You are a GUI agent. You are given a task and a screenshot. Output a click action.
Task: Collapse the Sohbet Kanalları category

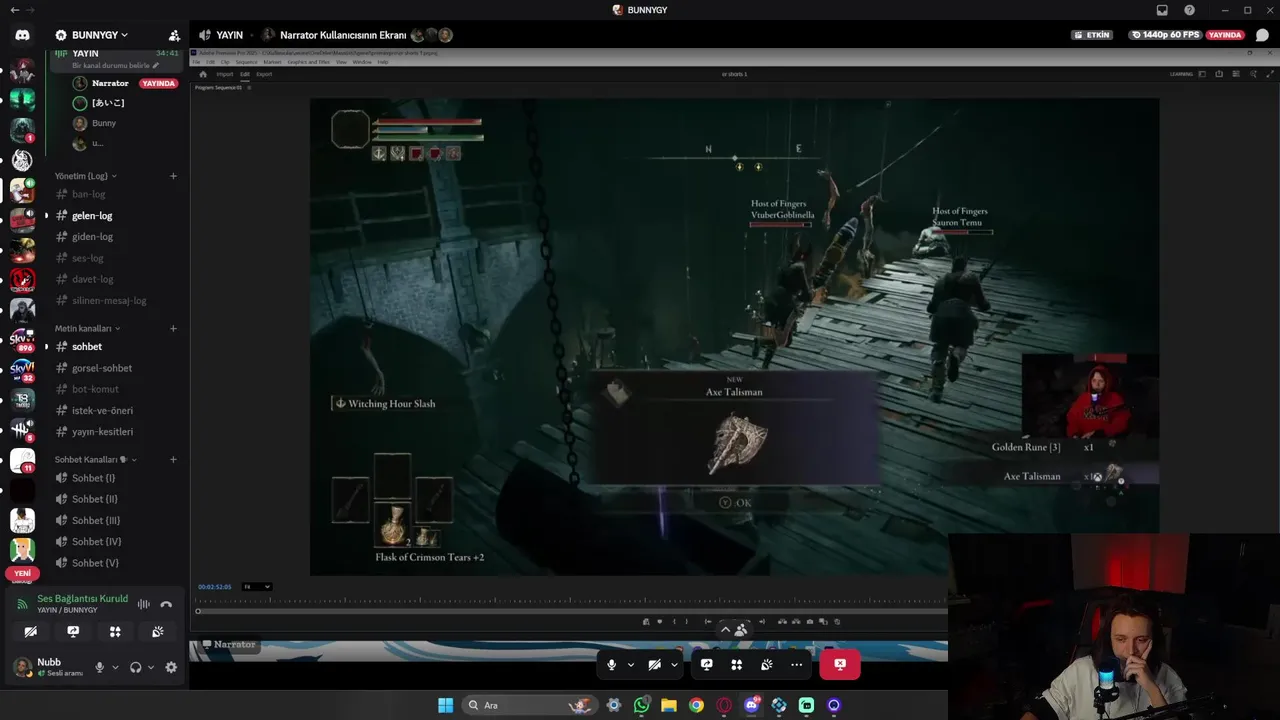click(x=95, y=460)
